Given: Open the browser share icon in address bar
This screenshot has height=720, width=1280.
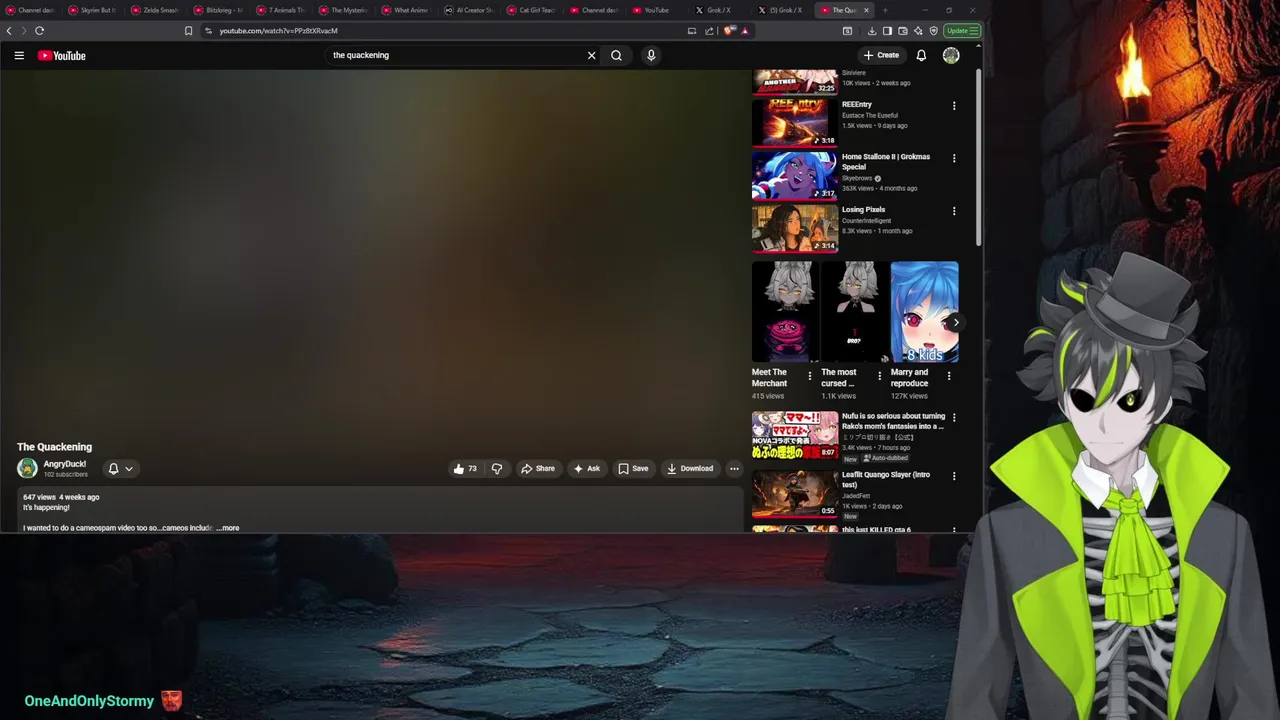Looking at the screenshot, I should 709,31.
